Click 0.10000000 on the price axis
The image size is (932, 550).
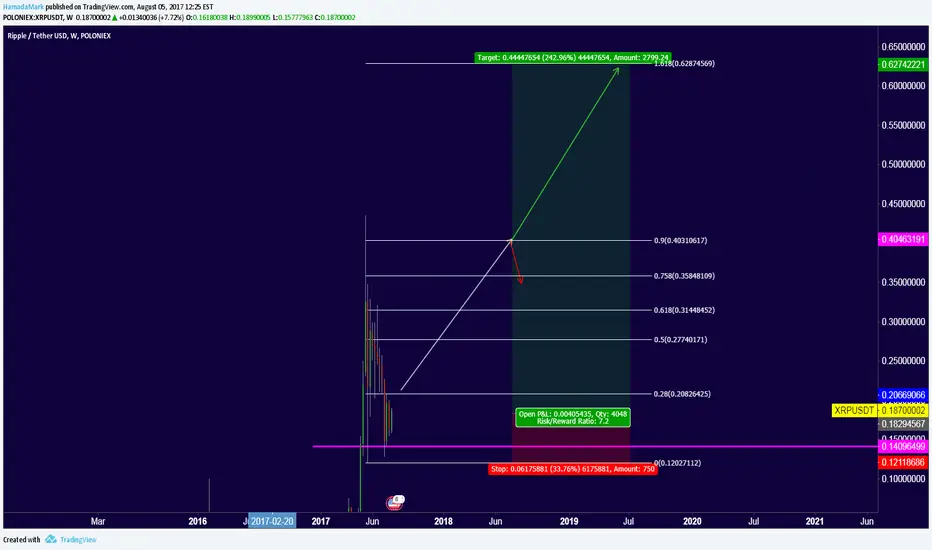(x=903, y=479)
